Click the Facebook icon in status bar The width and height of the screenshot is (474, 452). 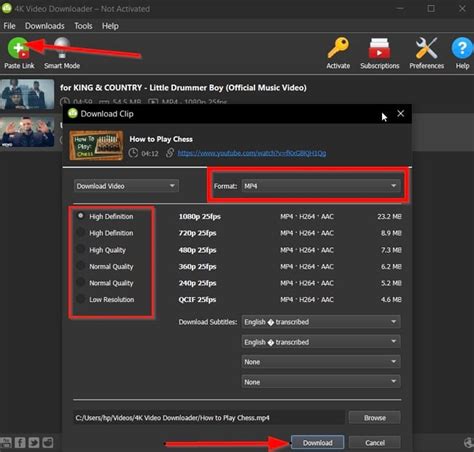coord(20,443)
